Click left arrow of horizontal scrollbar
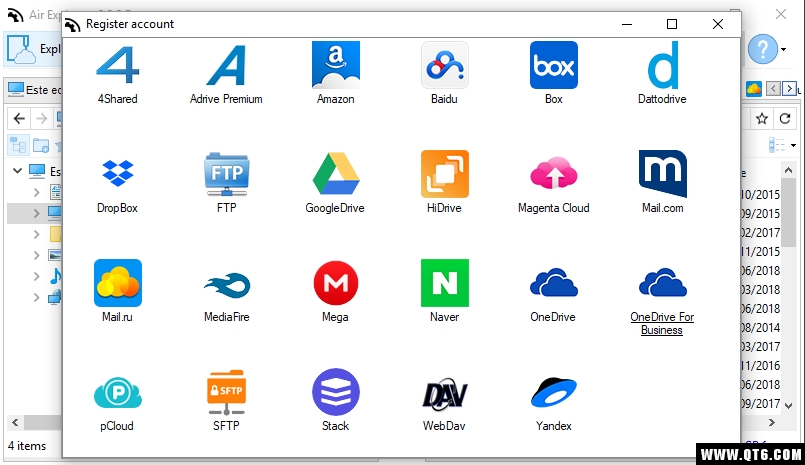 (15, 422)
